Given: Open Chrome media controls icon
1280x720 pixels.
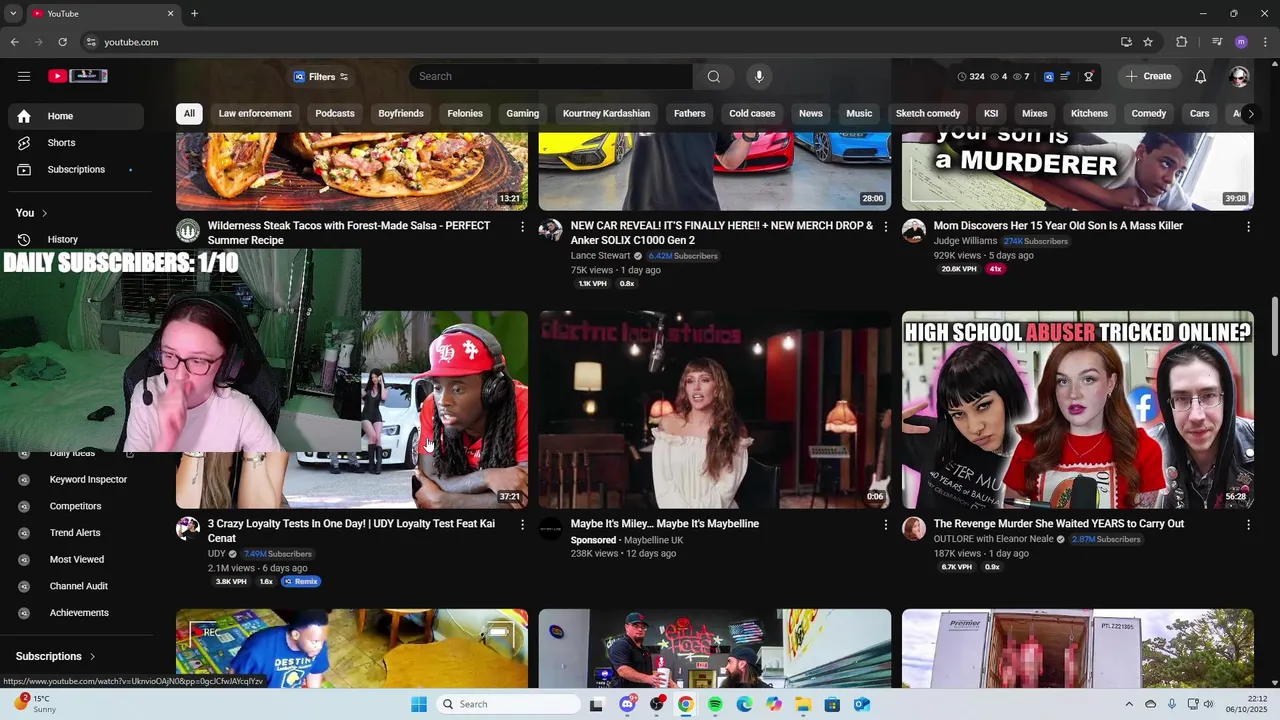Looking at the screenshot, I should click(x=1217, y=42).
